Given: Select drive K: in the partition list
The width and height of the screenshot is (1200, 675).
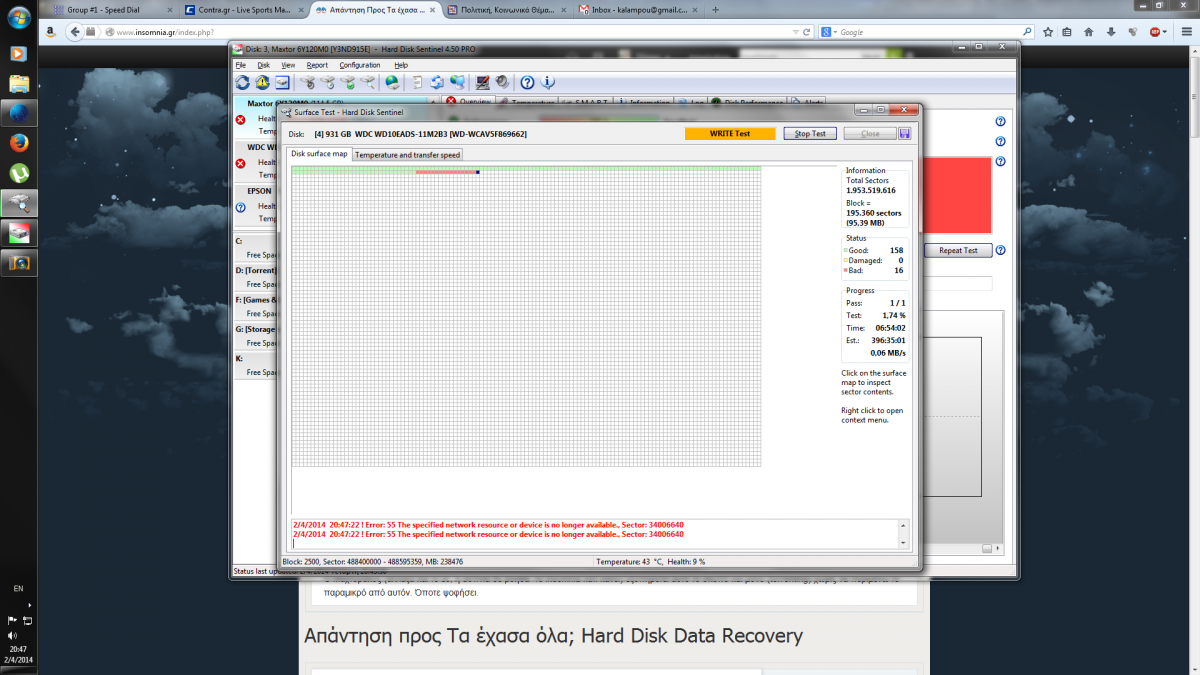Looking at the screenshot, I should pyautogui.click(x=254, y=364).
